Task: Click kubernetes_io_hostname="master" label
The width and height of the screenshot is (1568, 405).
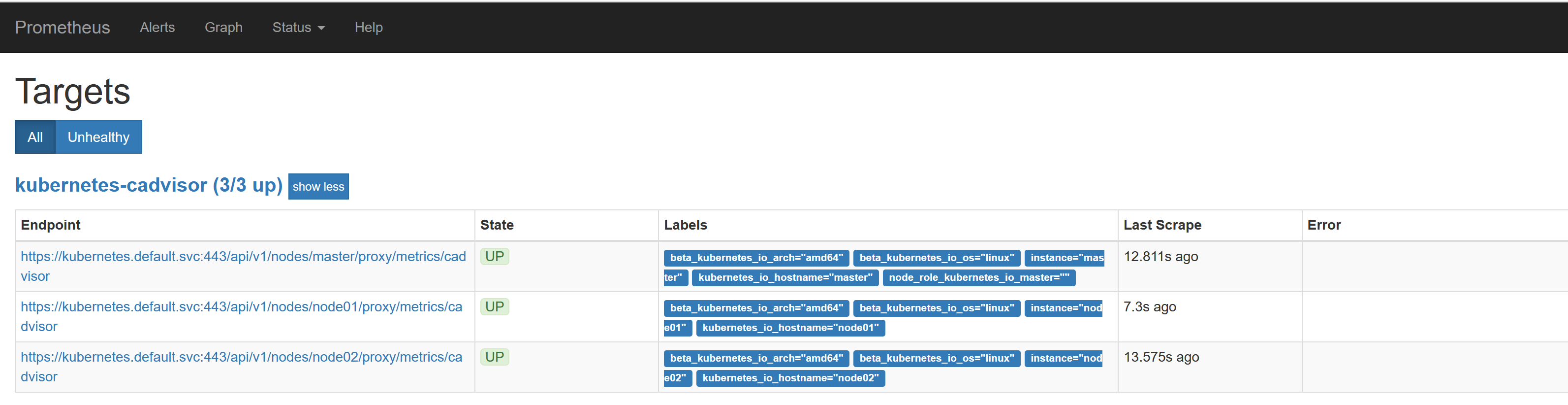Action: pos(785,278)
